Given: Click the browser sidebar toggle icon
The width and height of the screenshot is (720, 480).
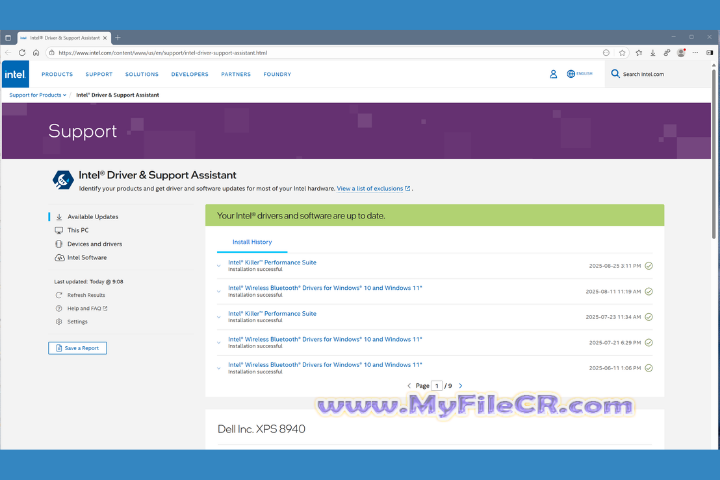Looking at the screenshot, I should (x=709, y=53).
